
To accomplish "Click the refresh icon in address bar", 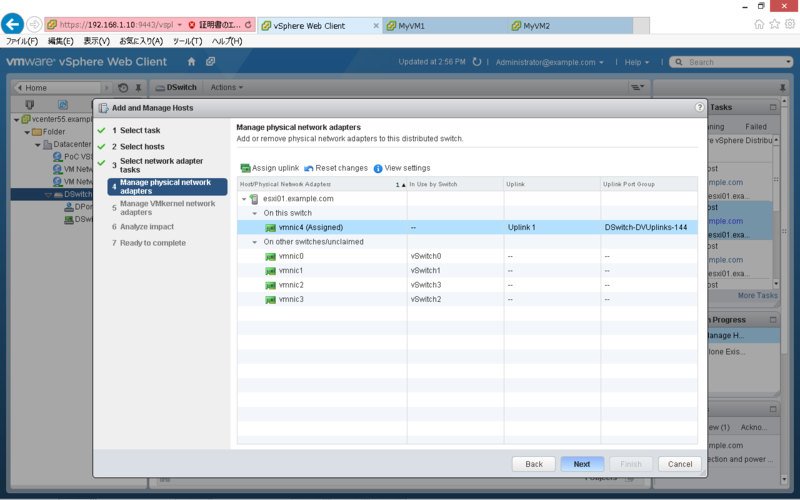I will [x=248, y=24].
